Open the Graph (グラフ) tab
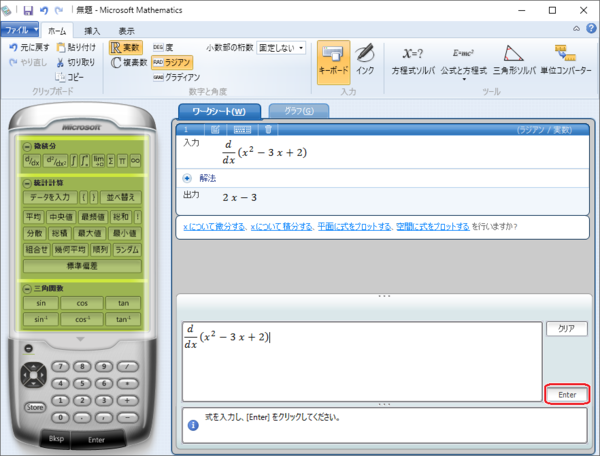The width and height of the screenshot is (600, 456). 299,111
